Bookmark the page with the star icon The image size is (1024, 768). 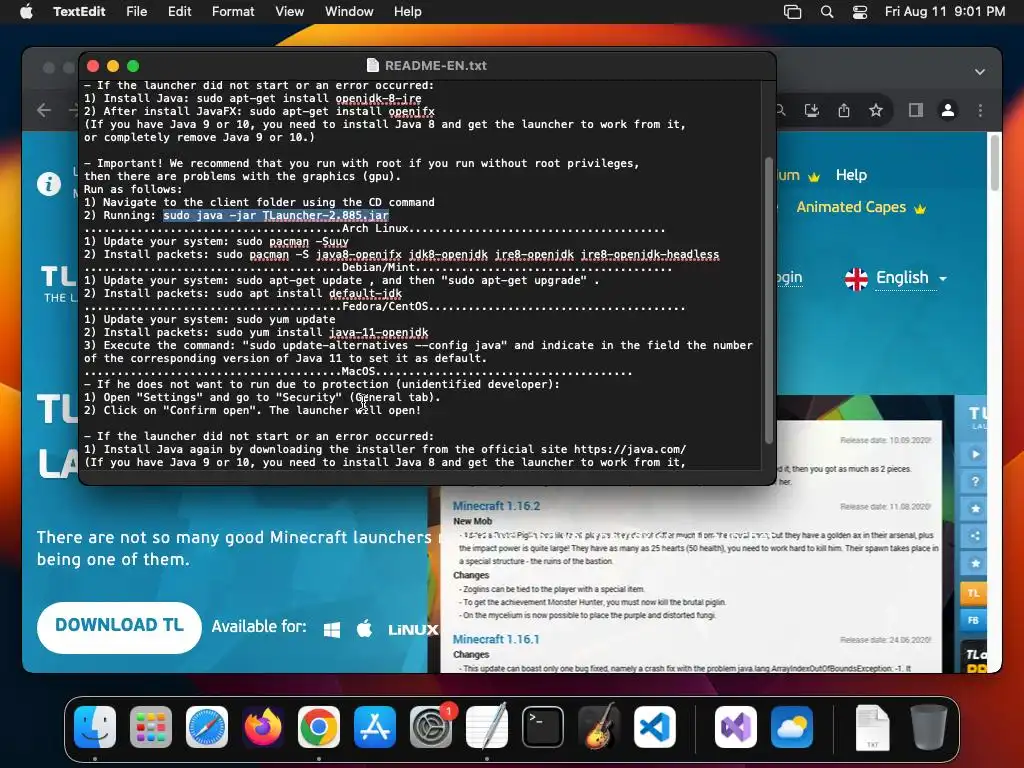point(876,110)
